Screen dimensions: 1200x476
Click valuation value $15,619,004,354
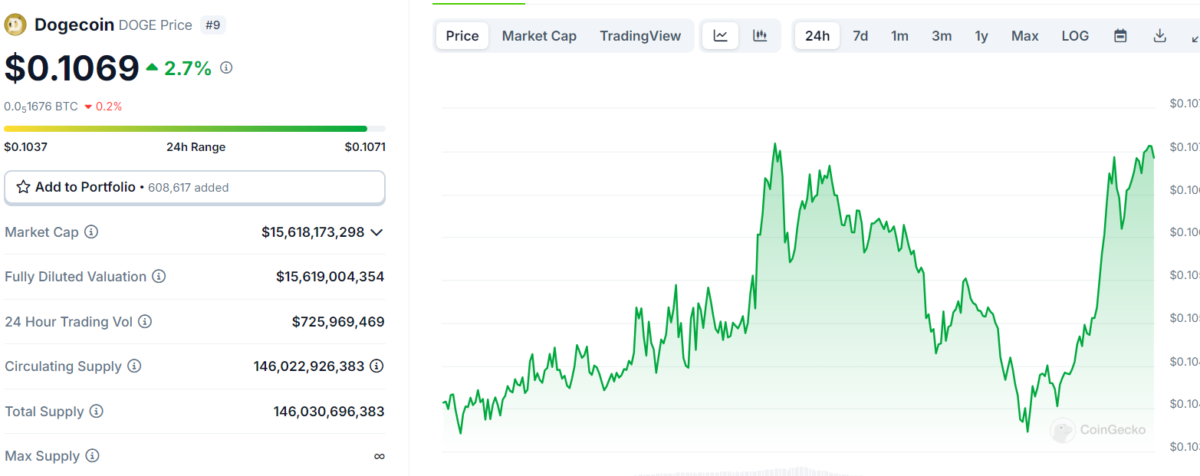point(330,277)
